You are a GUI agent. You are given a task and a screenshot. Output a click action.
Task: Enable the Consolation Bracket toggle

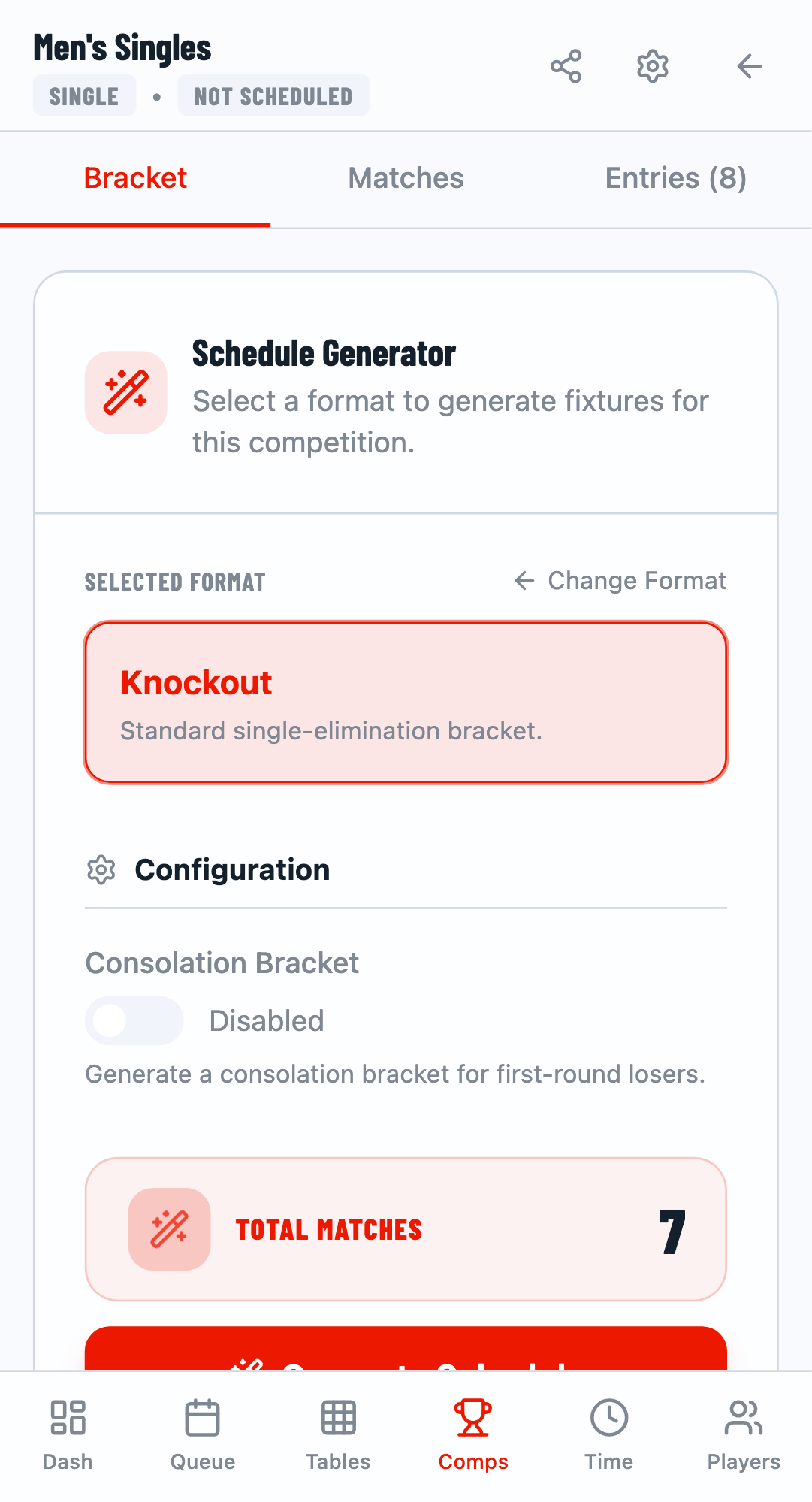(x=134, y=1020)
